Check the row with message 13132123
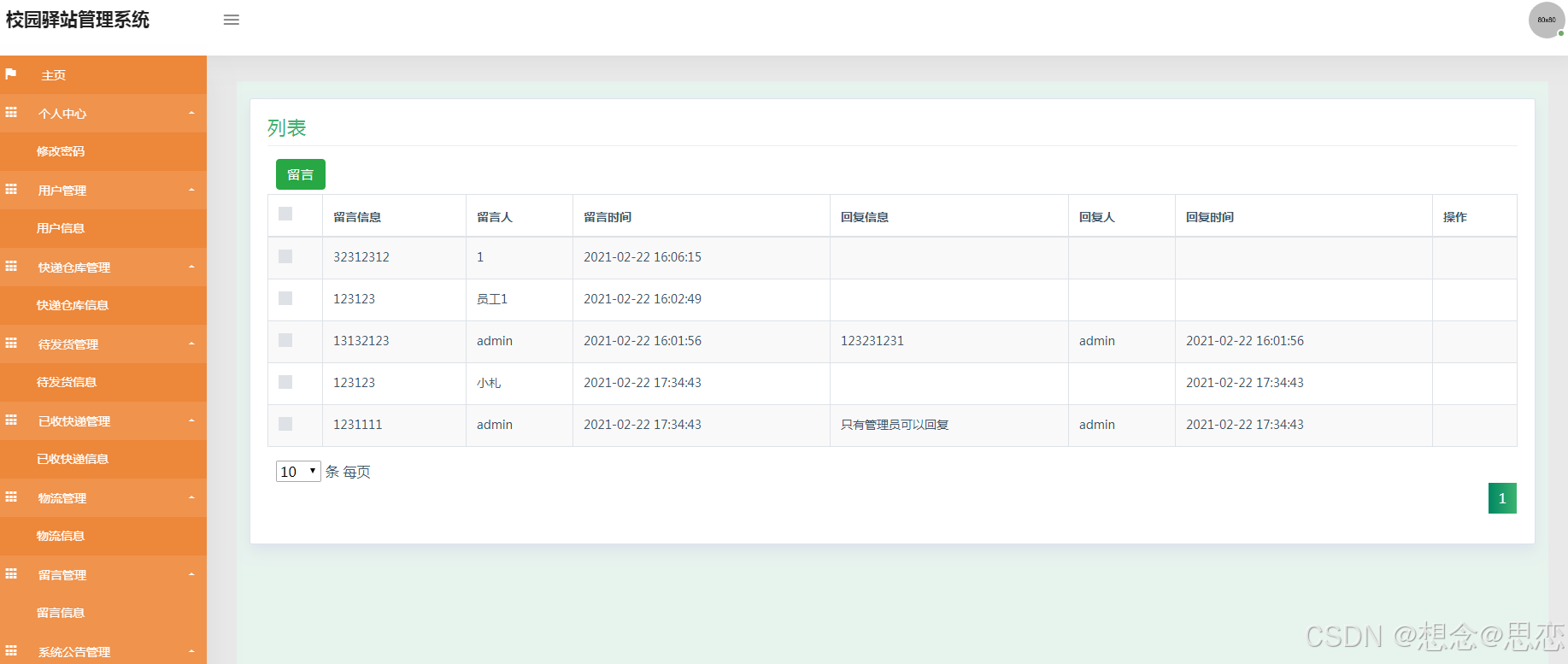Viewport: 1568px width, 664px height. pyautogui.click(x=285, y=340)
